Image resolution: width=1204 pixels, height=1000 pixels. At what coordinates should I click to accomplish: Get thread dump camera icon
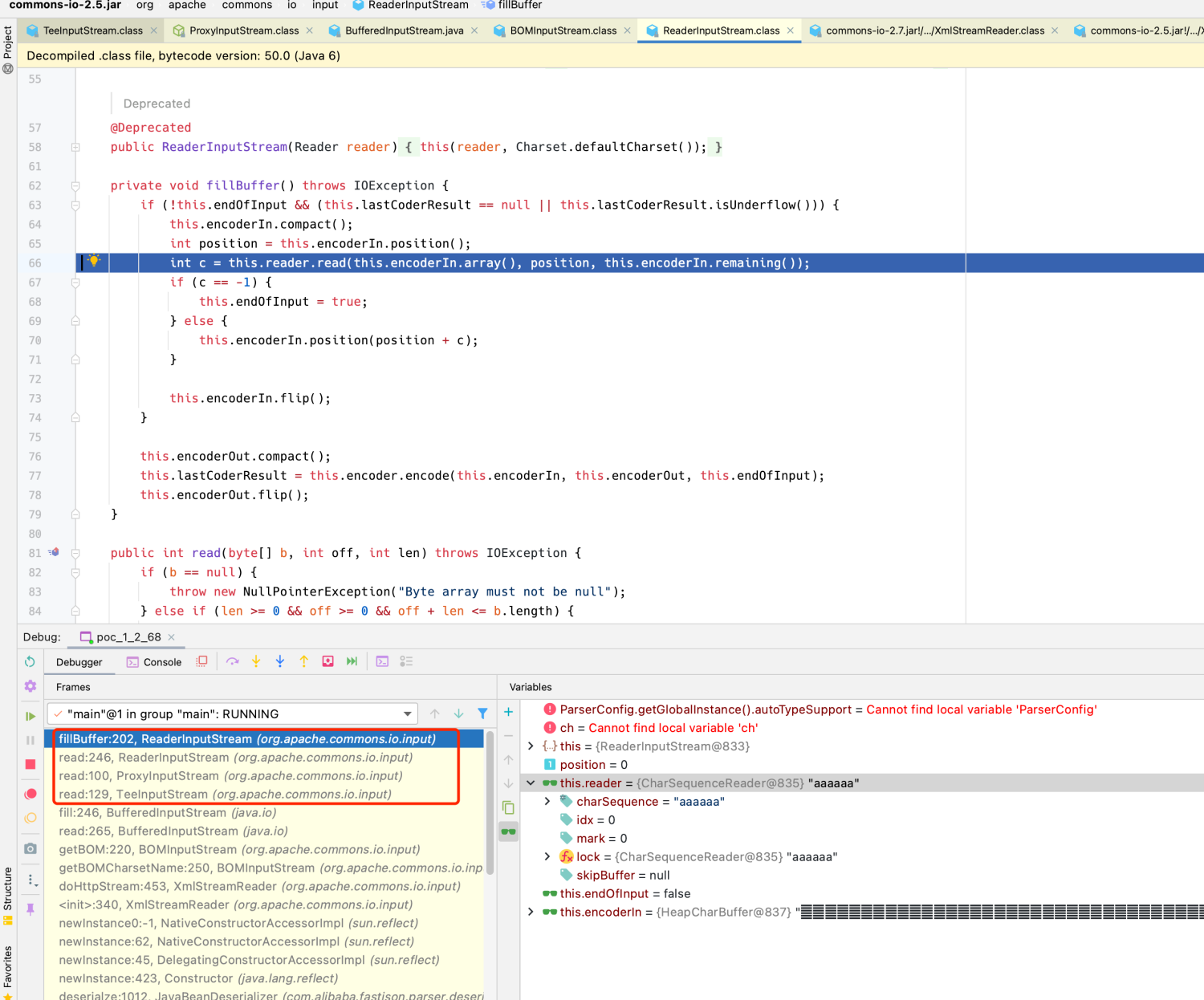coord(30,848)
